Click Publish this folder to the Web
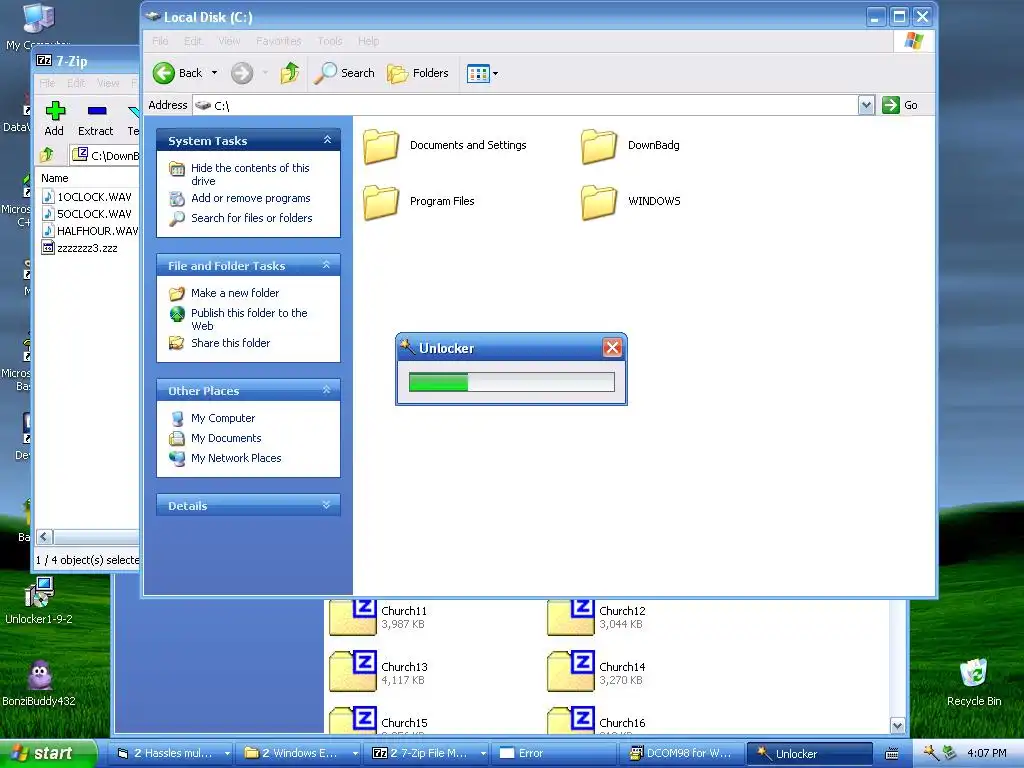This screenshot has height=768, width=1024. tap(249, 319)
